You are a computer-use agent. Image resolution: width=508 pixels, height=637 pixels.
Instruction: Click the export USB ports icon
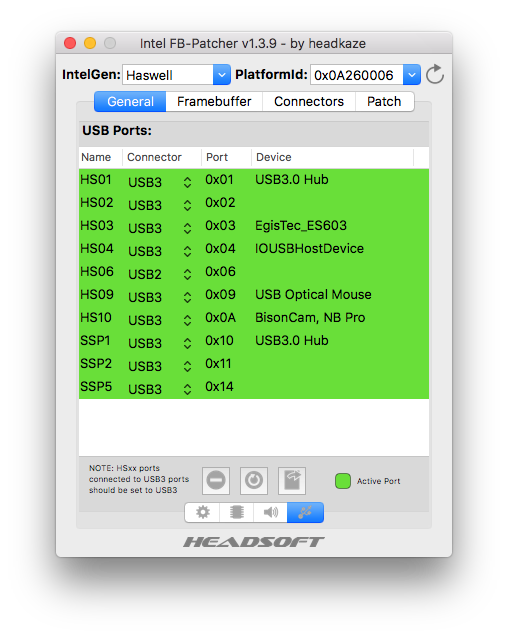coord(292,481)
